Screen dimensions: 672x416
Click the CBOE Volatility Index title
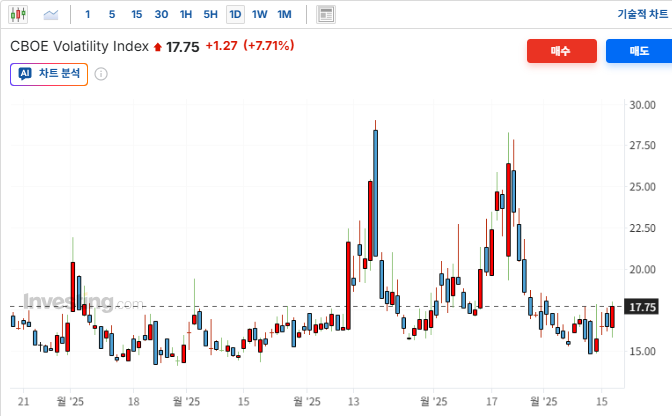[79, 46]
